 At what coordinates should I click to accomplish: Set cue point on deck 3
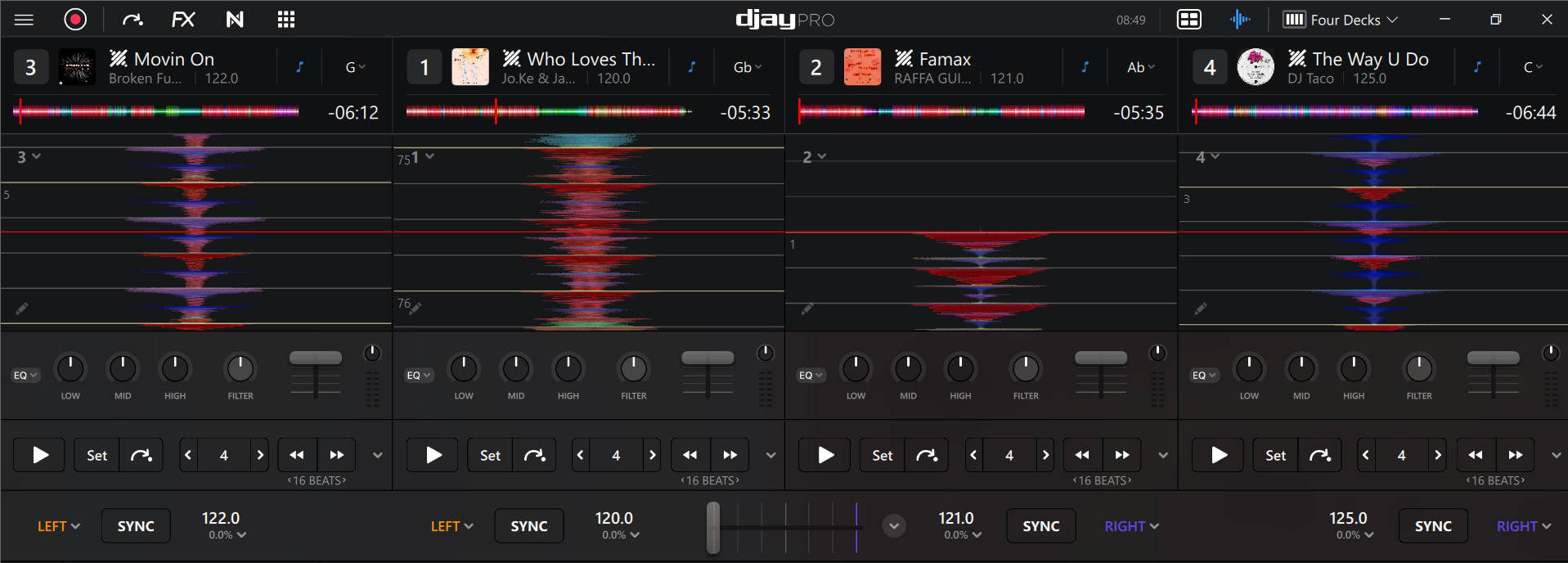(97, 455)
